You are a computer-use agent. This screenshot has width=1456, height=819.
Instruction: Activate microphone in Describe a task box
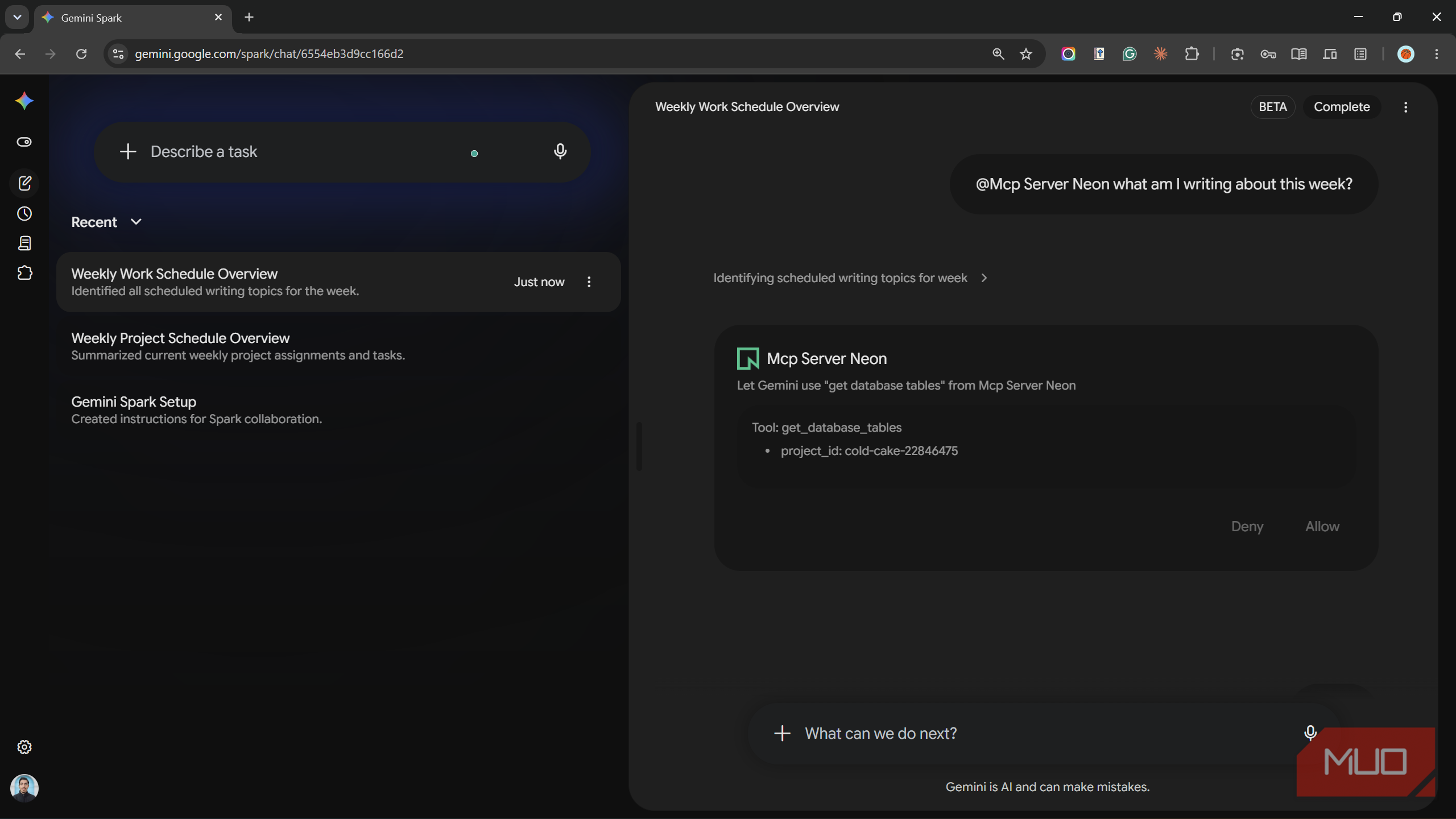(560, 151)
